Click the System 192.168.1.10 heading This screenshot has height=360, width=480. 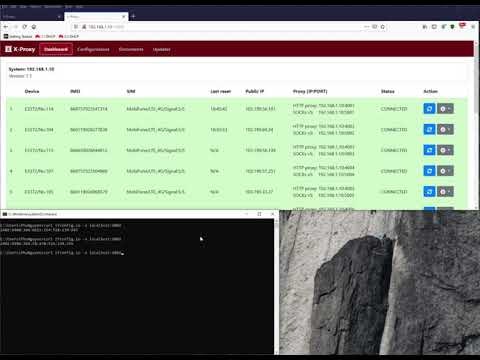point(31,69)
